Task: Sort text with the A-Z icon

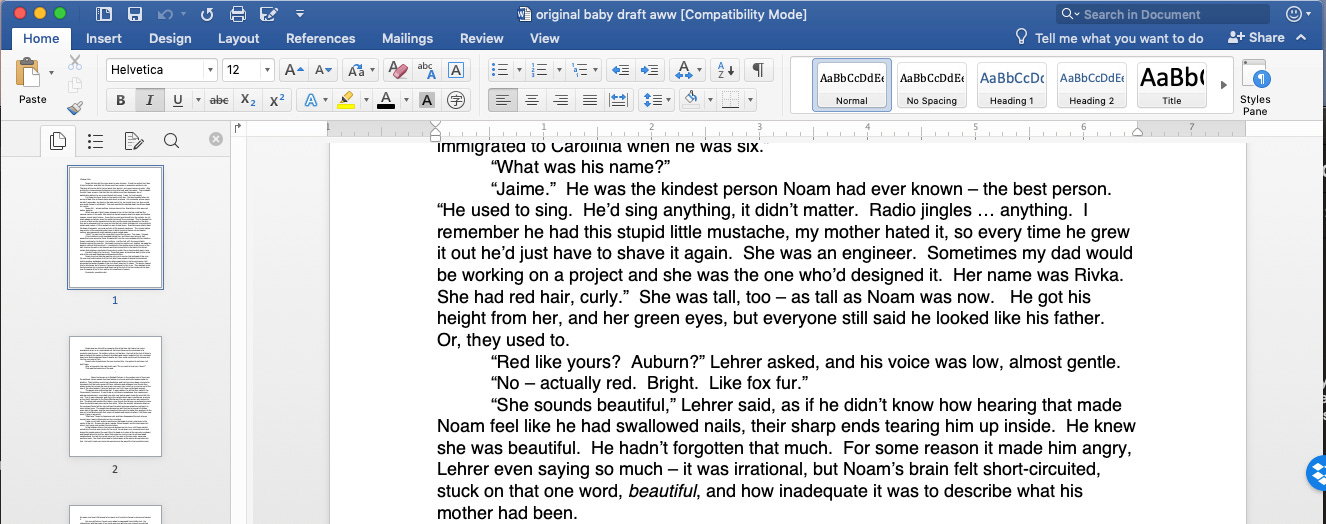Action: coord(726,70)
